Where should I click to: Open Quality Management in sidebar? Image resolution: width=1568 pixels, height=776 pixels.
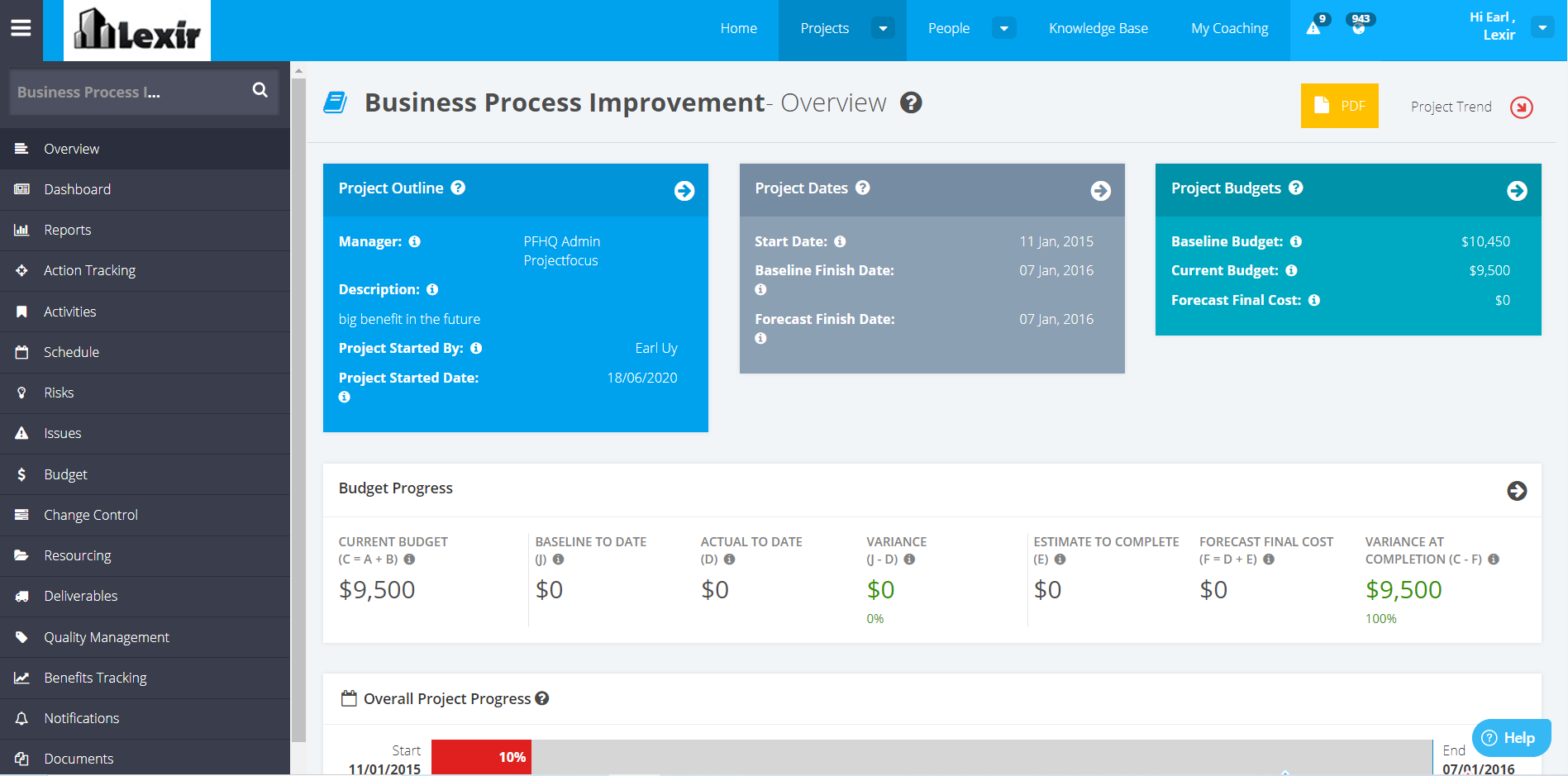click(x=145, y=637)
